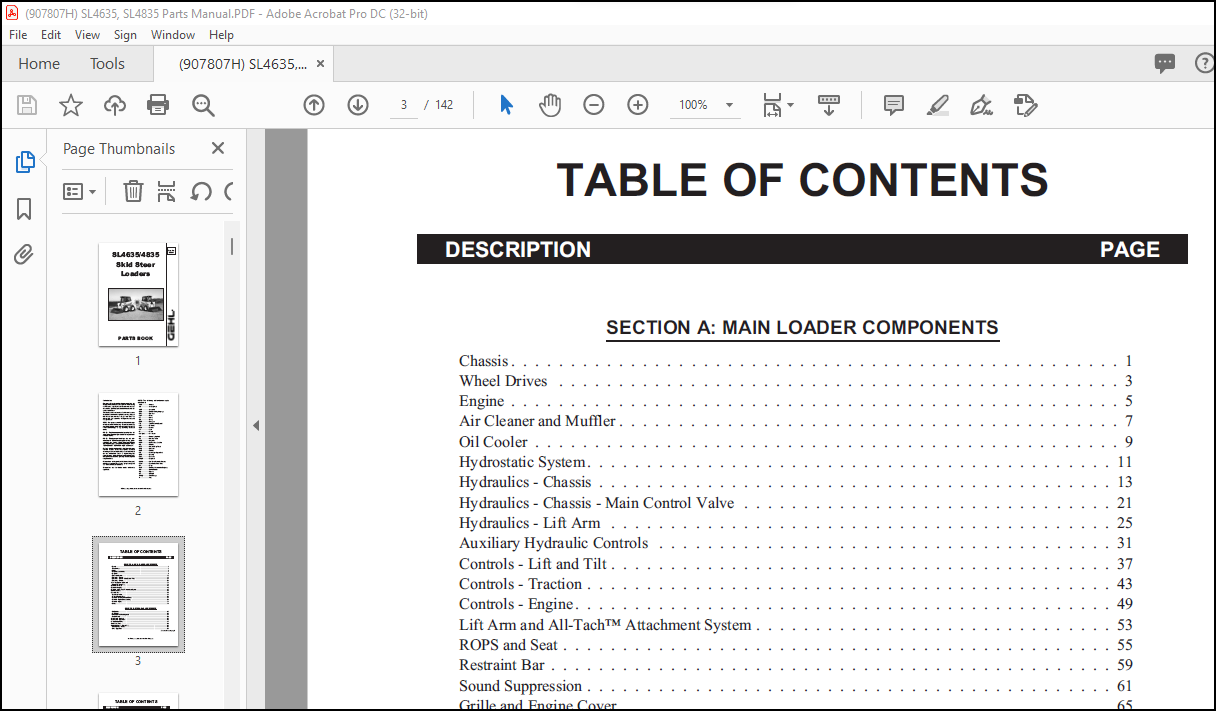
Task: Select page 2 thumbnail
Action: (x=138, y=445)
